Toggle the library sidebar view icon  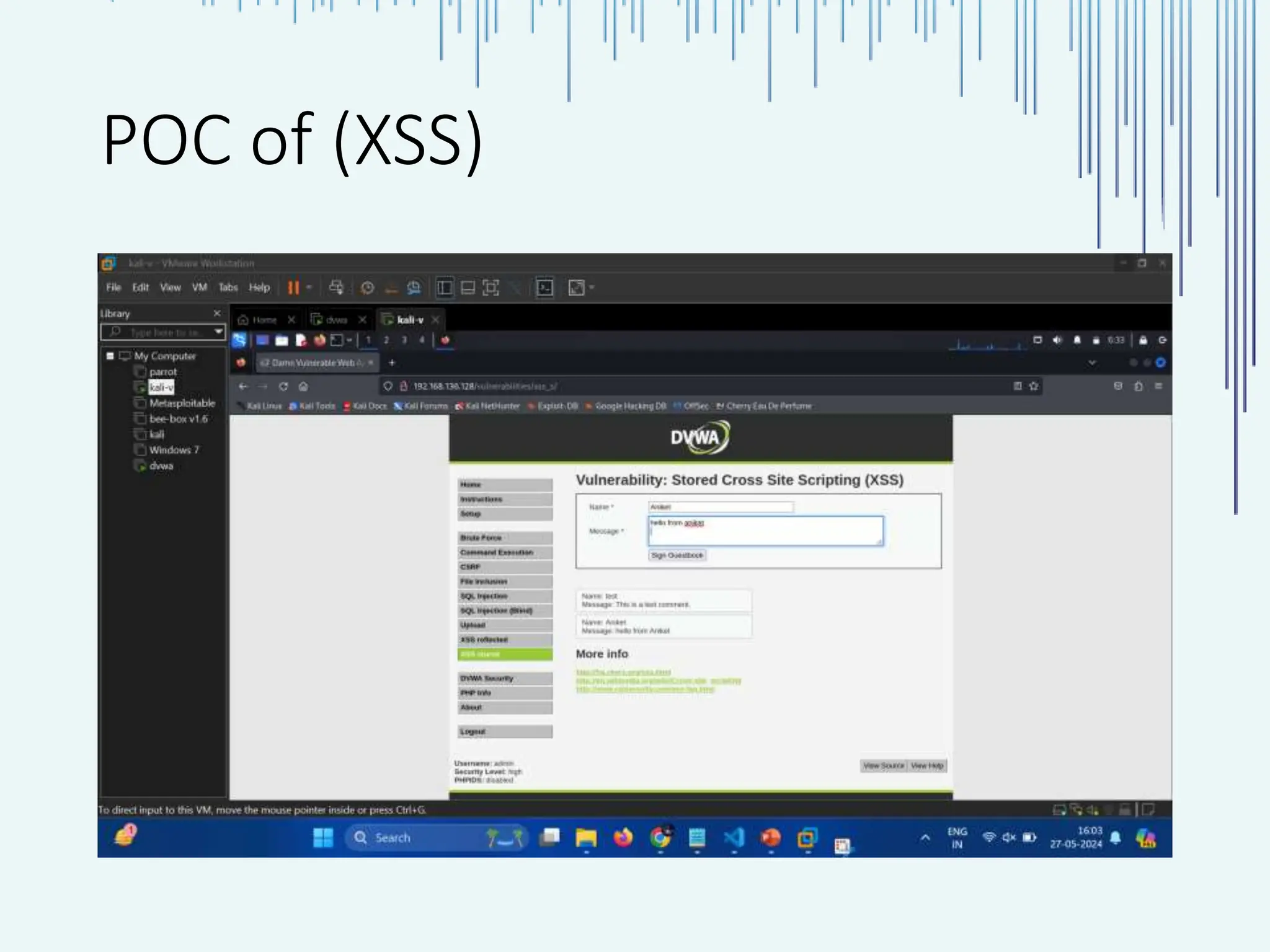coord(445,288)
